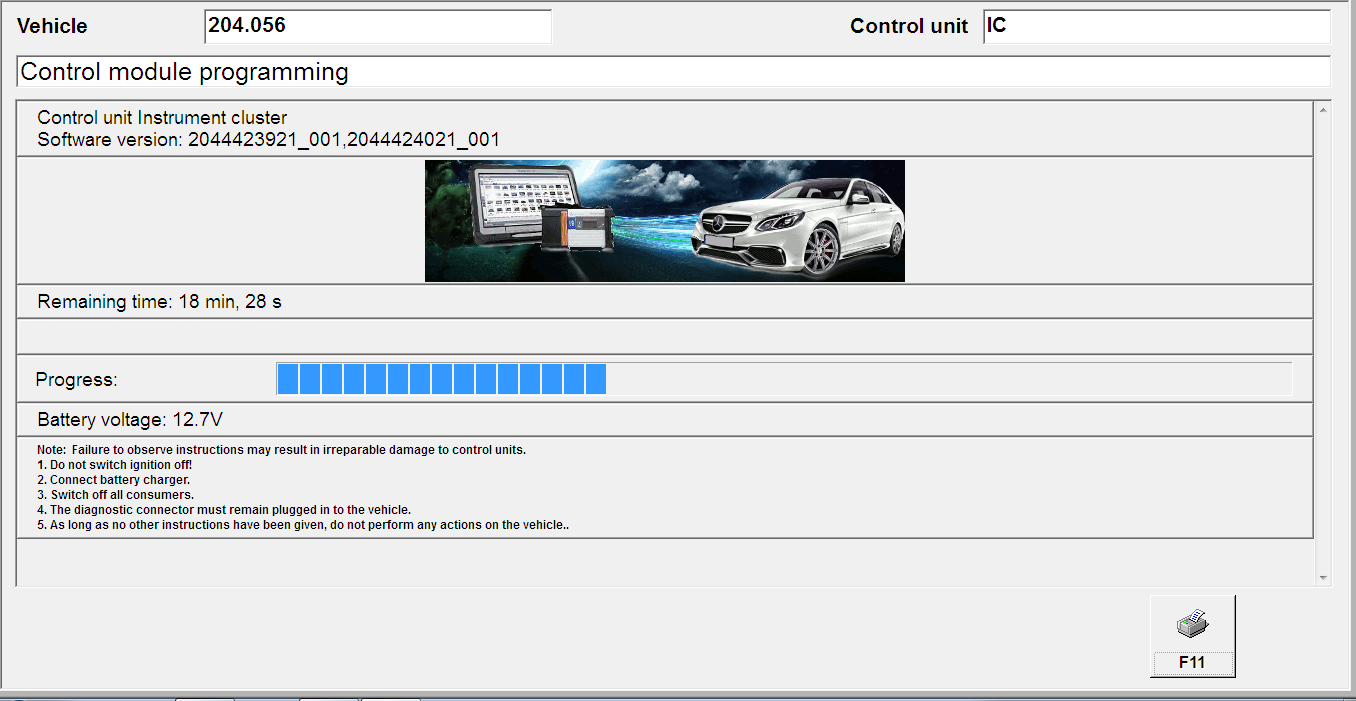Click the blue progress bar

point(441,379)
